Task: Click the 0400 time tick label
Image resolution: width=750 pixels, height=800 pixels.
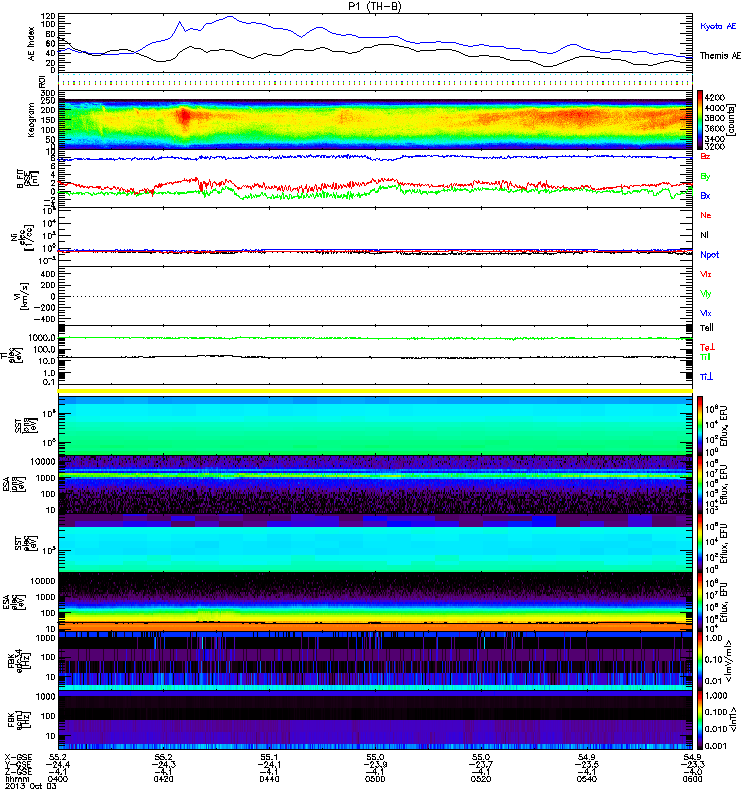Action: coord(58,779)
